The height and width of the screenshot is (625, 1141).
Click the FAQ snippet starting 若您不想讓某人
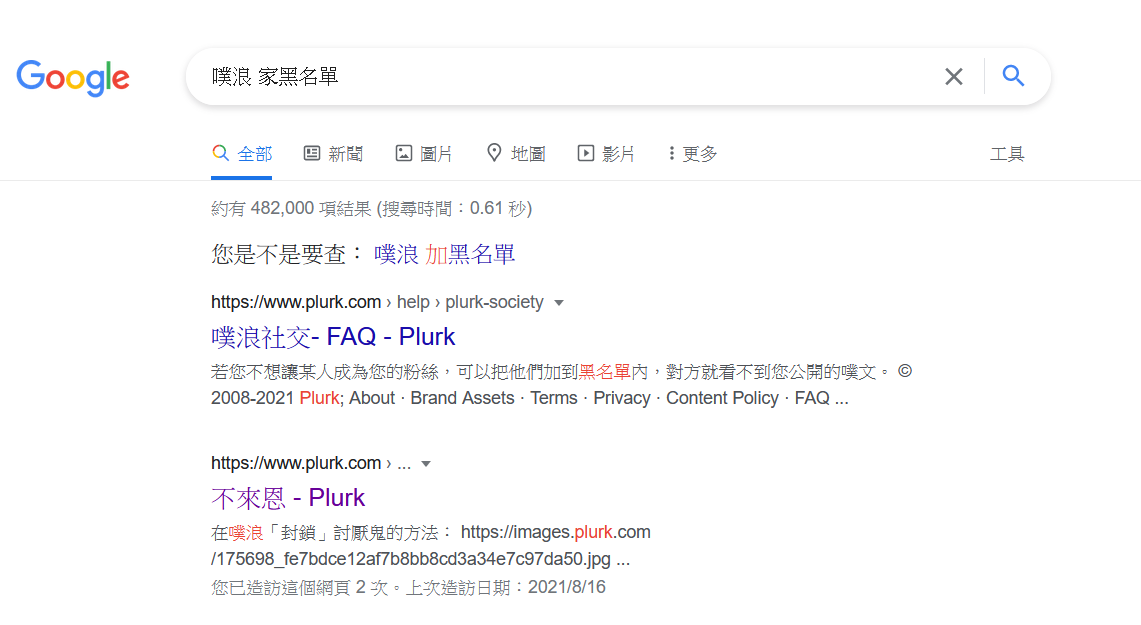[x=561, y=385]
